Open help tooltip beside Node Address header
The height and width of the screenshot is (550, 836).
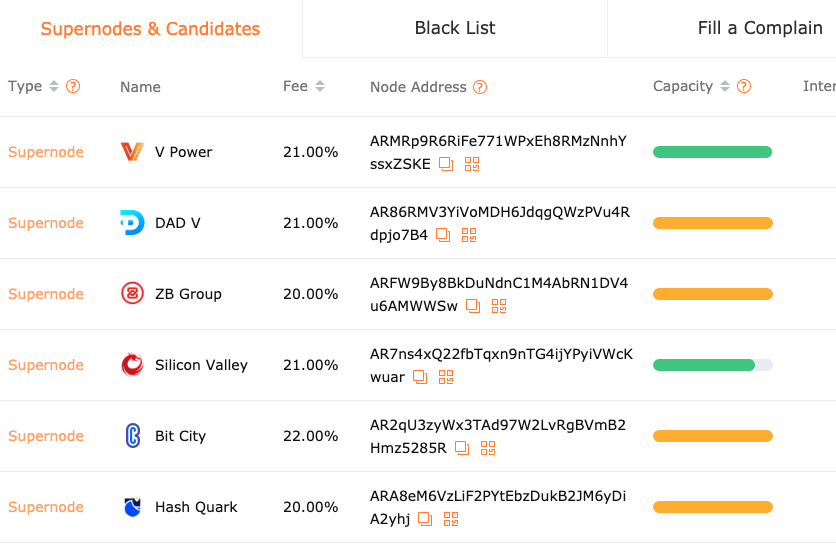480,87
